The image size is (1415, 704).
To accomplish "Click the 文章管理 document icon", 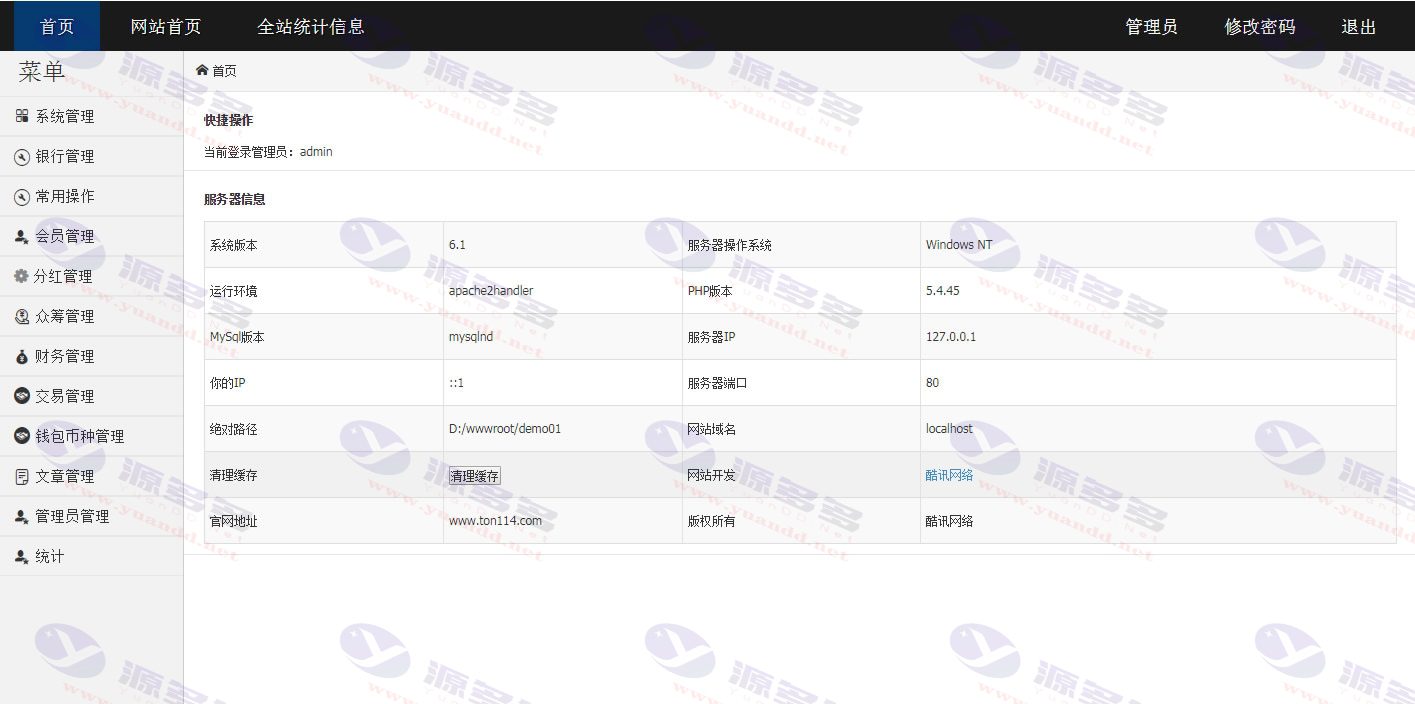I will [22, 477].
